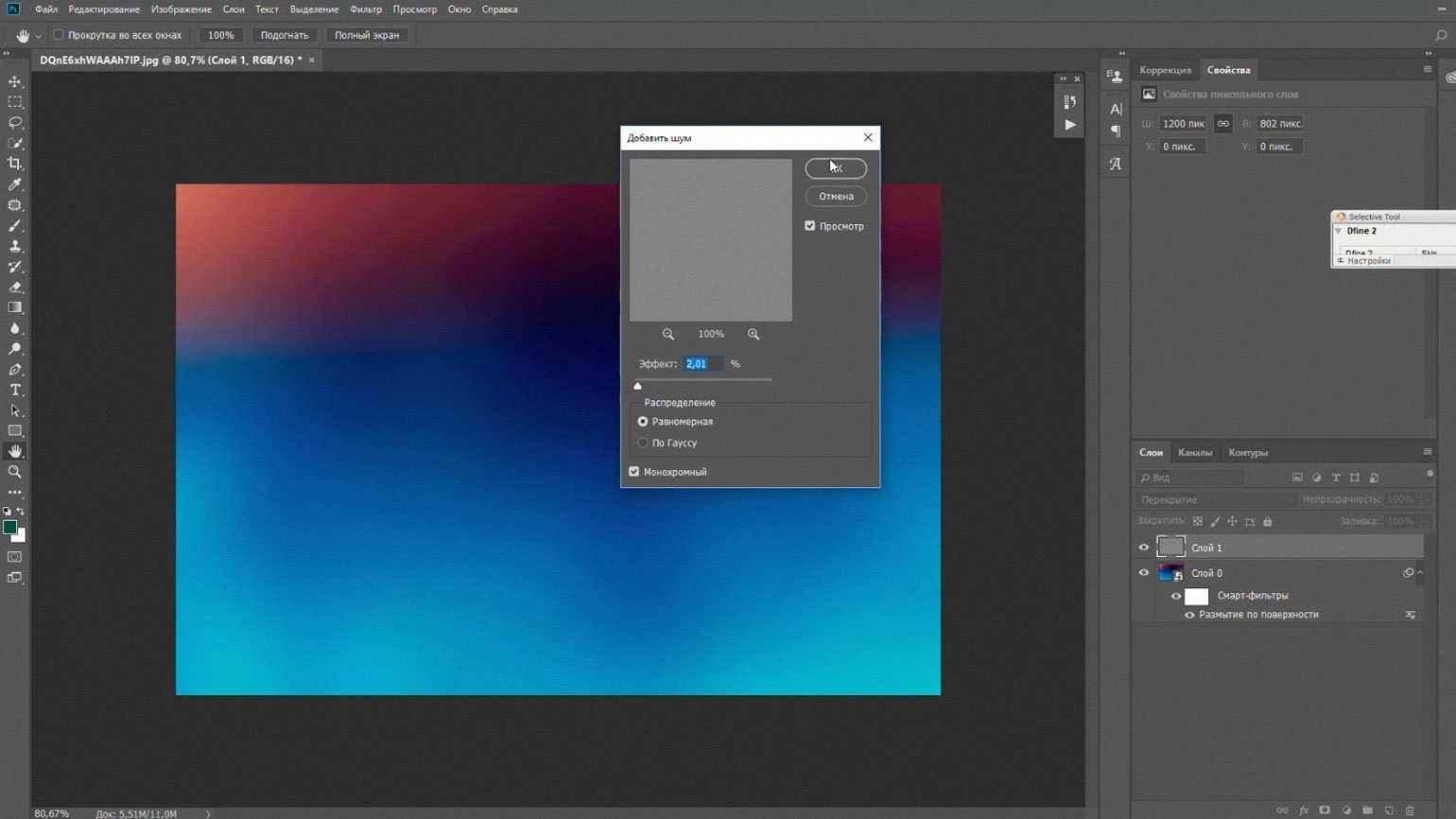Select the Horizontal Type tool

point(15,391)
